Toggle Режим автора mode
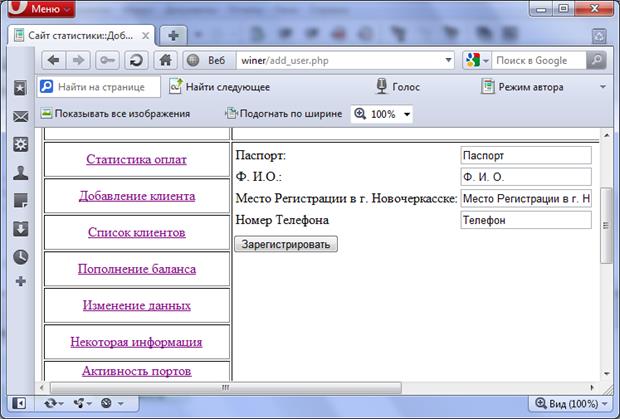The height and width of the screenshot is (419, 620). click(522, 87)
